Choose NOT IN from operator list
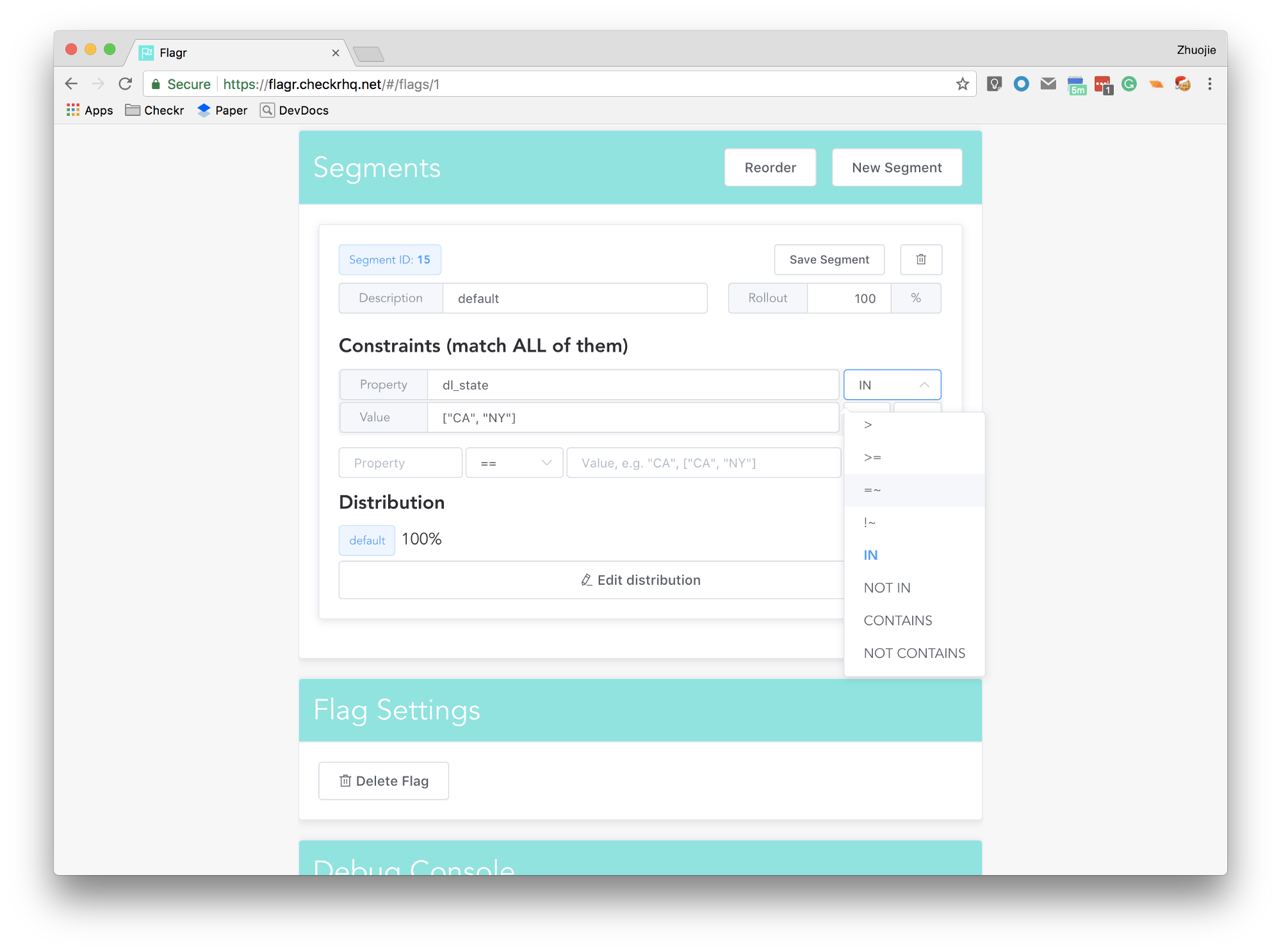Screen dimensions: 1281x952 click(x=886, y=587)
